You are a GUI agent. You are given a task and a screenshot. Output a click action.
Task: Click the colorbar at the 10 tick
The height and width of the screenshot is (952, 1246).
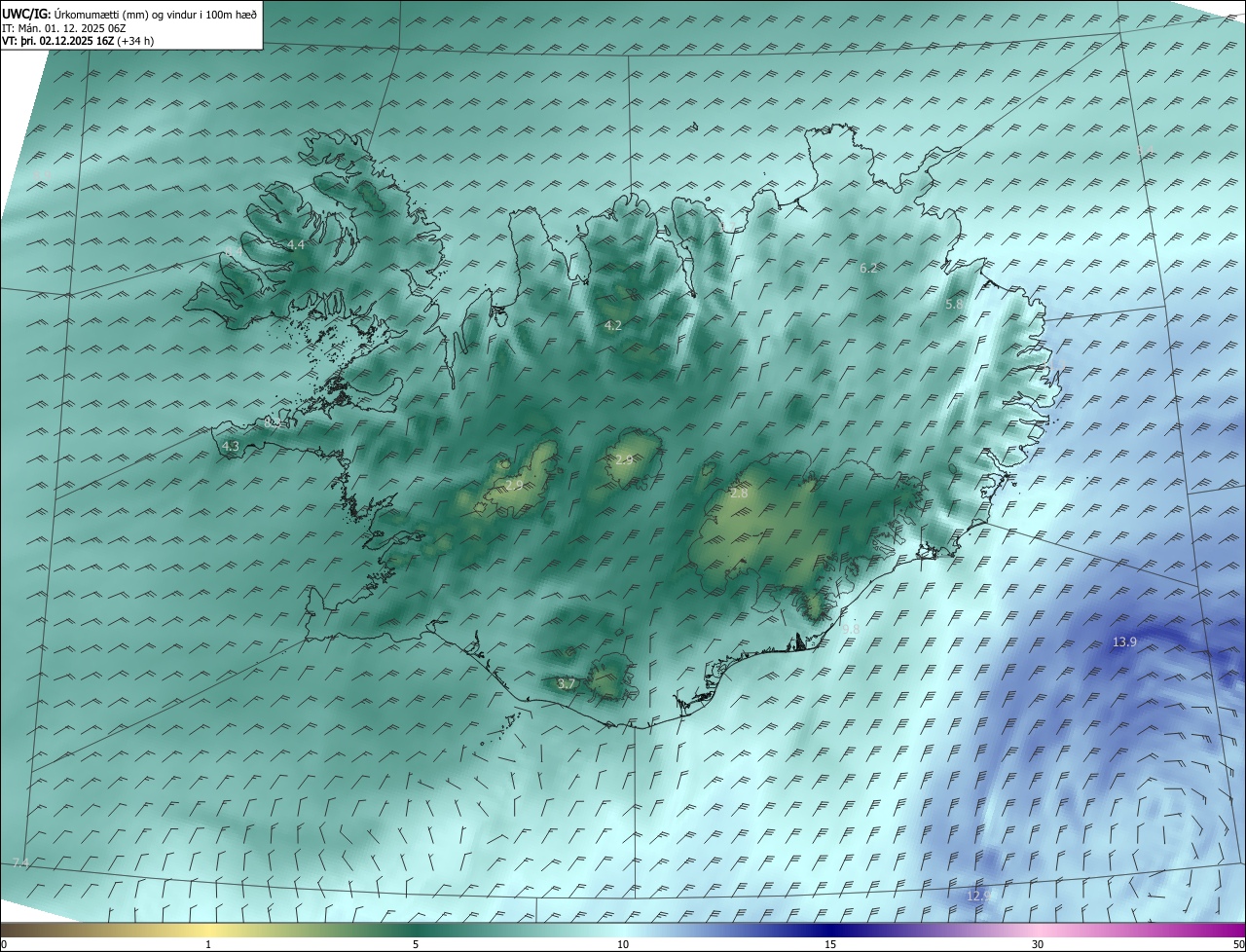click(623, 944)
